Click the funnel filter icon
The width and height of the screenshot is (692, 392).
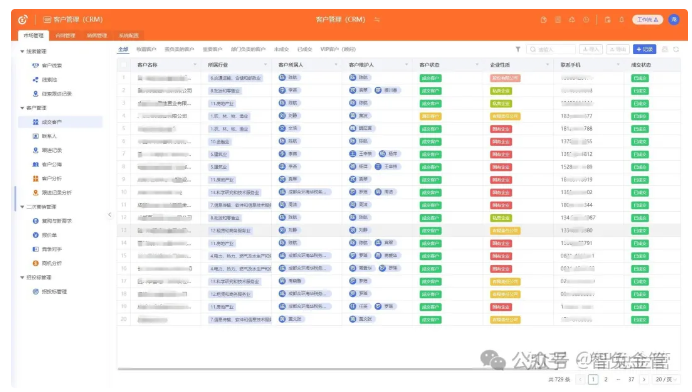[x=518, y=49]
